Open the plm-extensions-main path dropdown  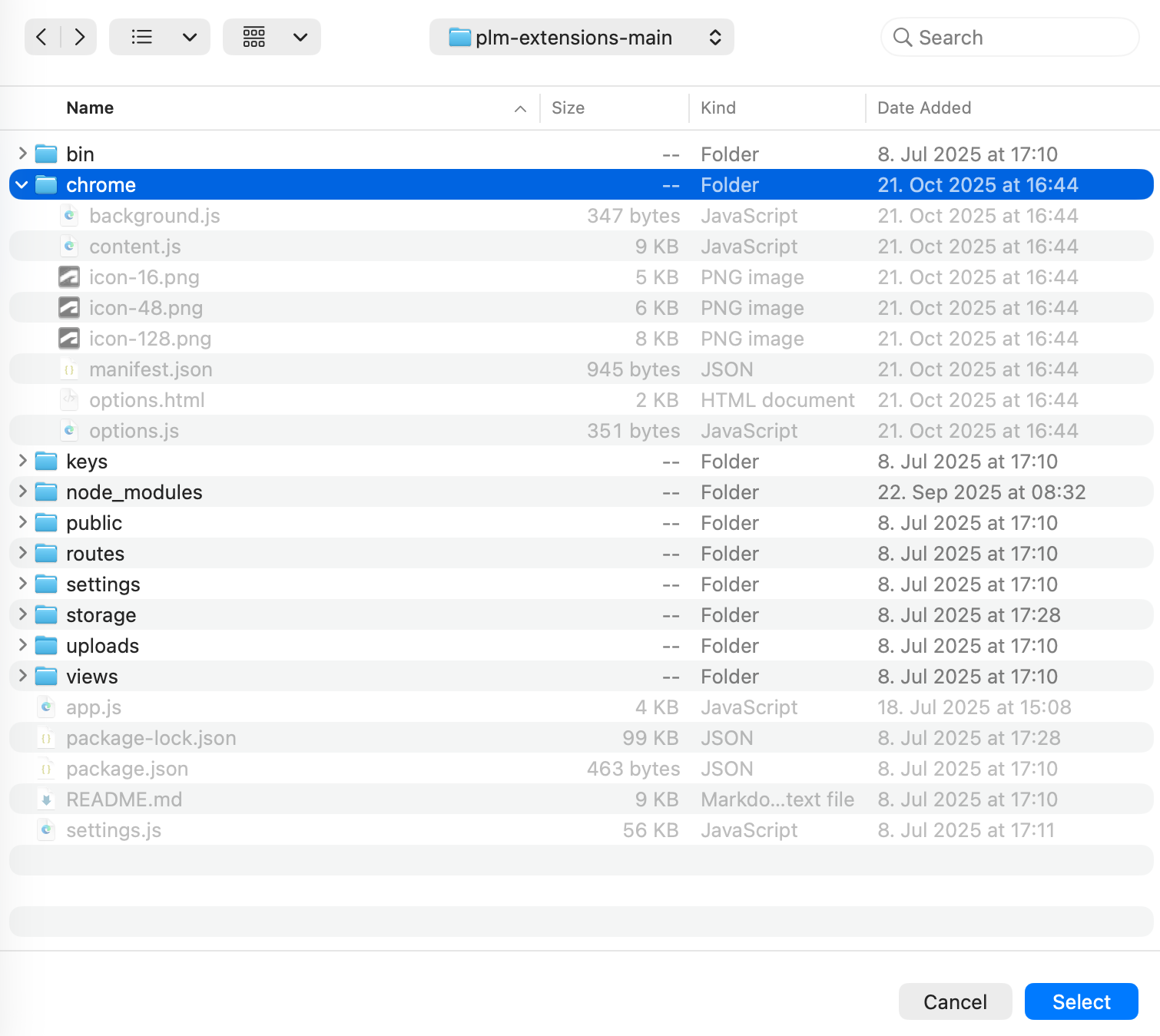point(582,38)
